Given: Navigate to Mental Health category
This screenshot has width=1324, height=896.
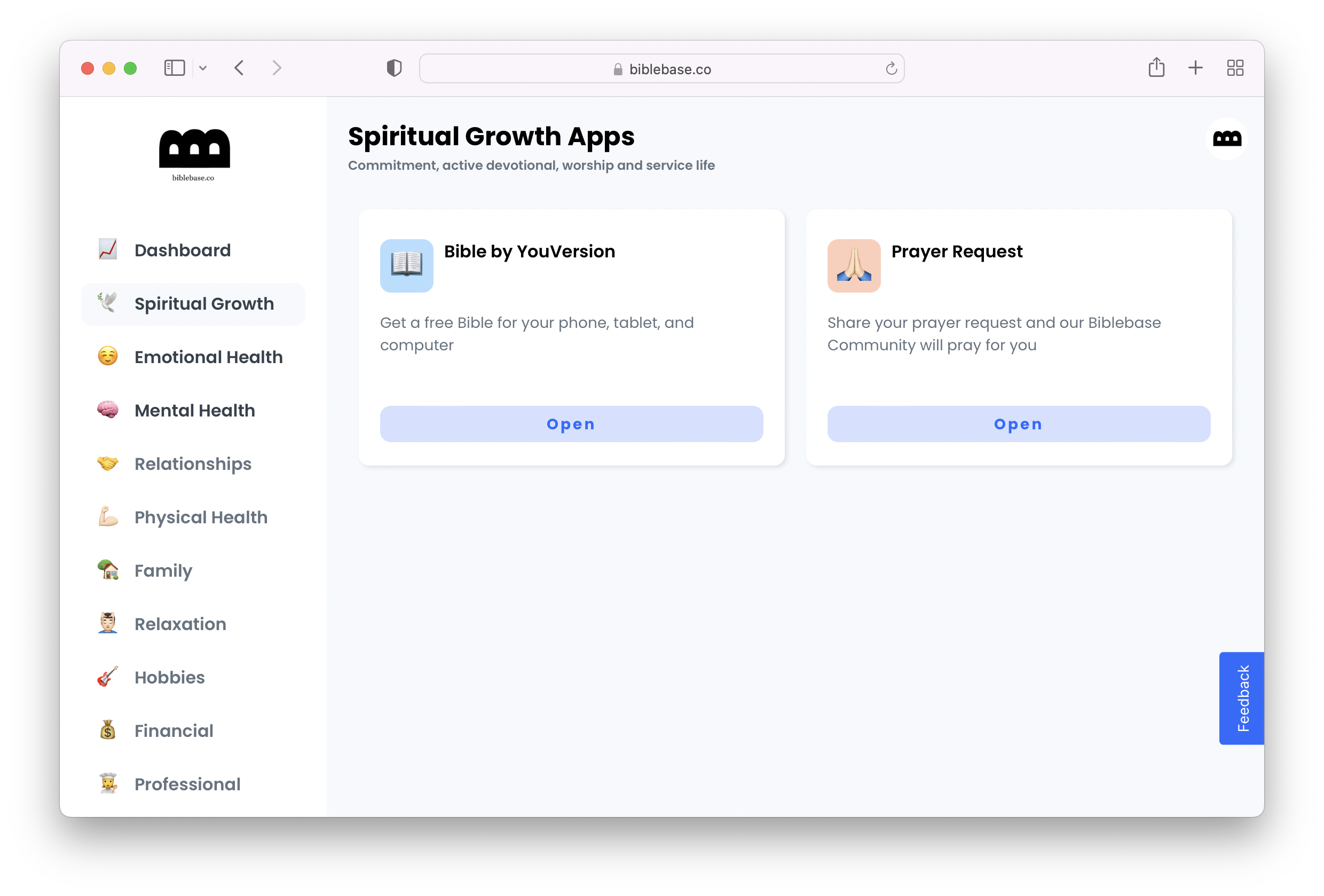Looking at the screenshot, I should (194, 411).
